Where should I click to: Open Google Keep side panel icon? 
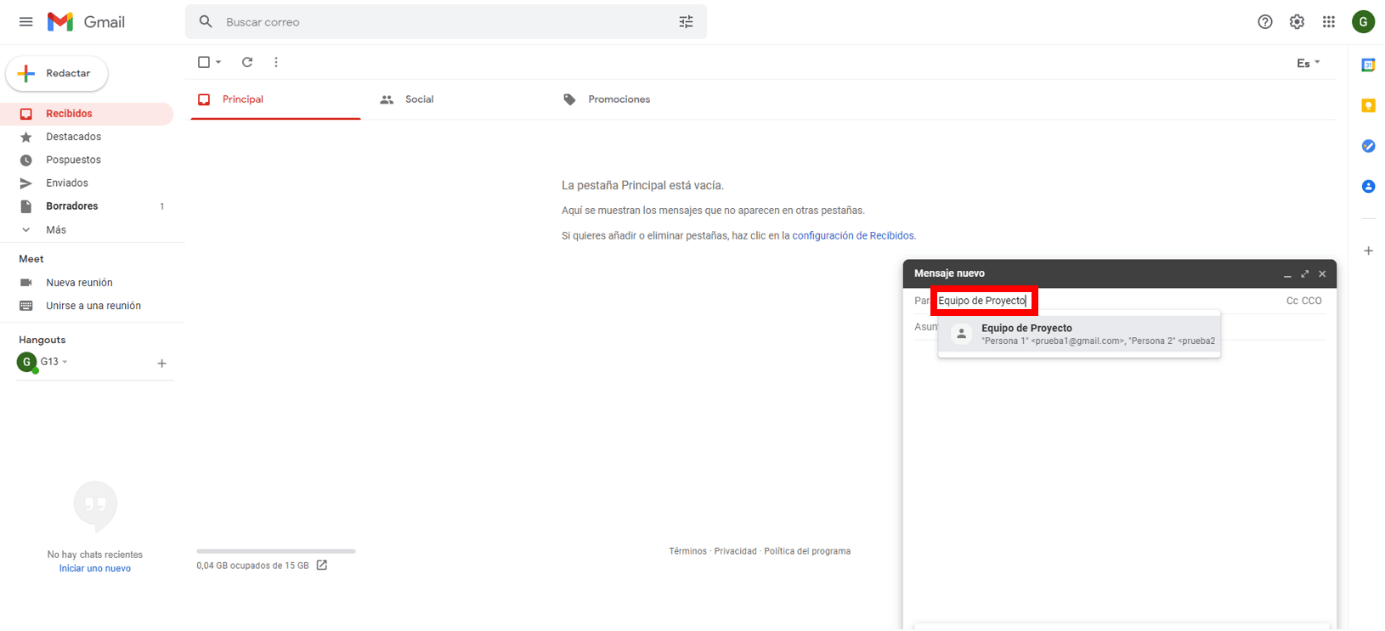(1369, 105)
